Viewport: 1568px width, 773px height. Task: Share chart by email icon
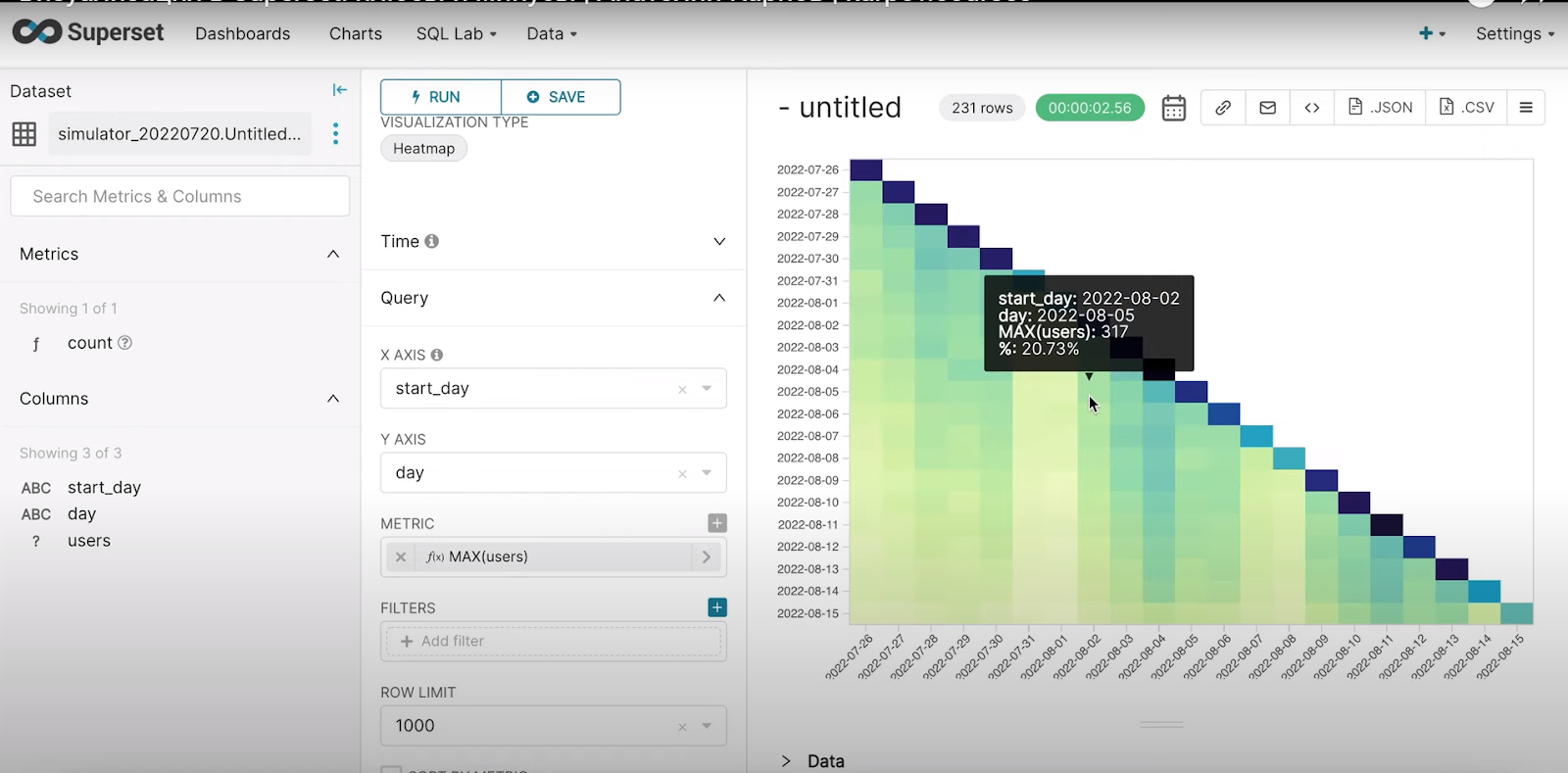(1267, 108)
